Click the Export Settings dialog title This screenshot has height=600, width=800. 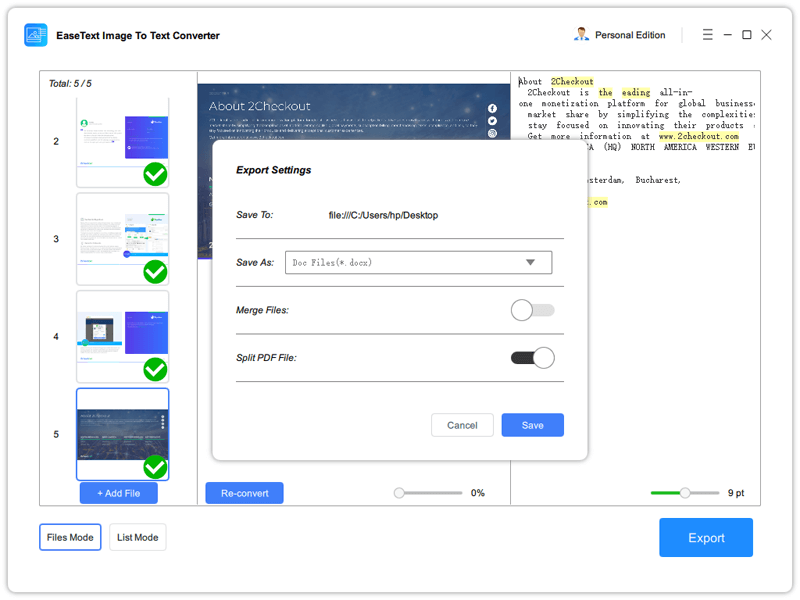pyautogui.click(x=273, y=170)
